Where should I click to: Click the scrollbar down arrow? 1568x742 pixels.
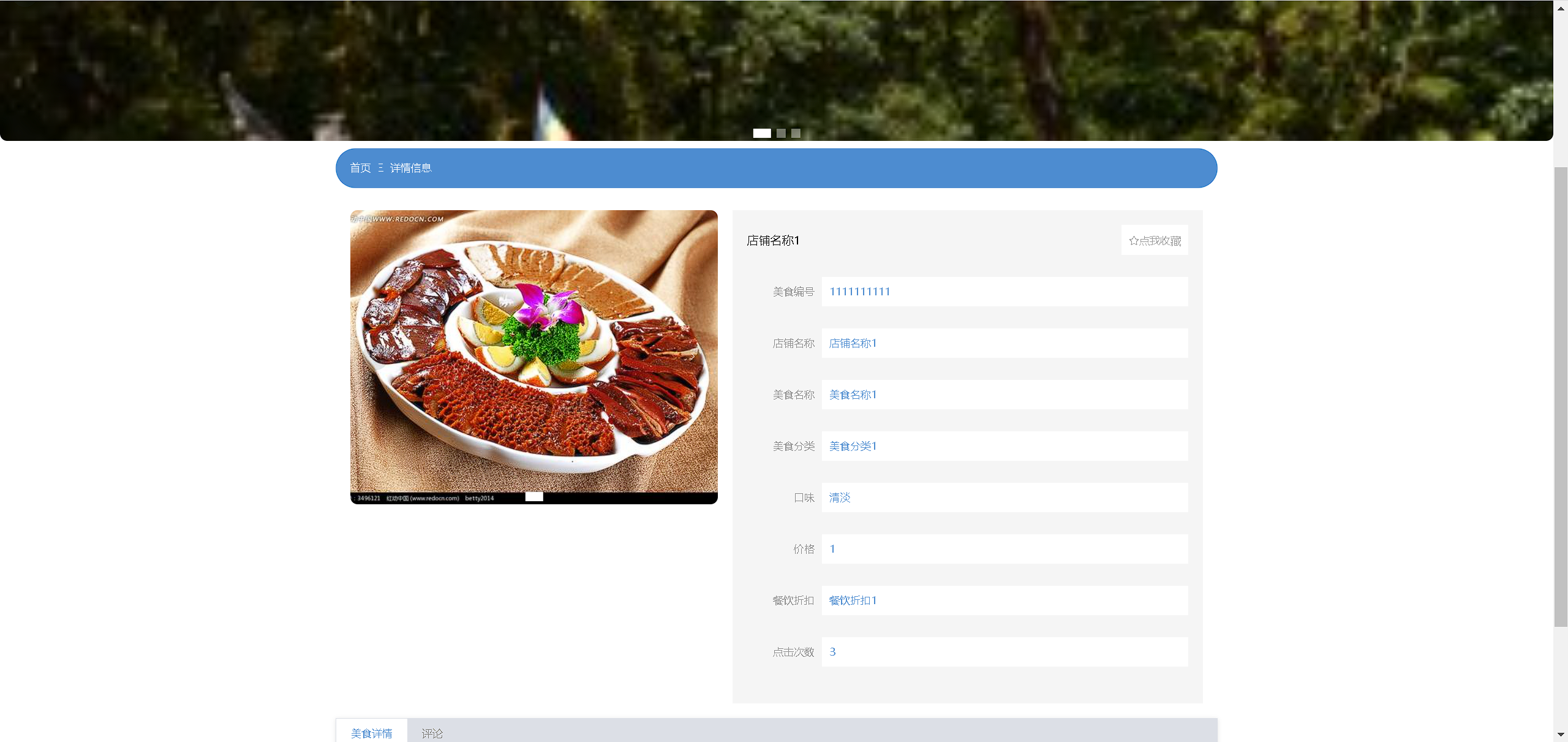click(x=1561, y=734)
